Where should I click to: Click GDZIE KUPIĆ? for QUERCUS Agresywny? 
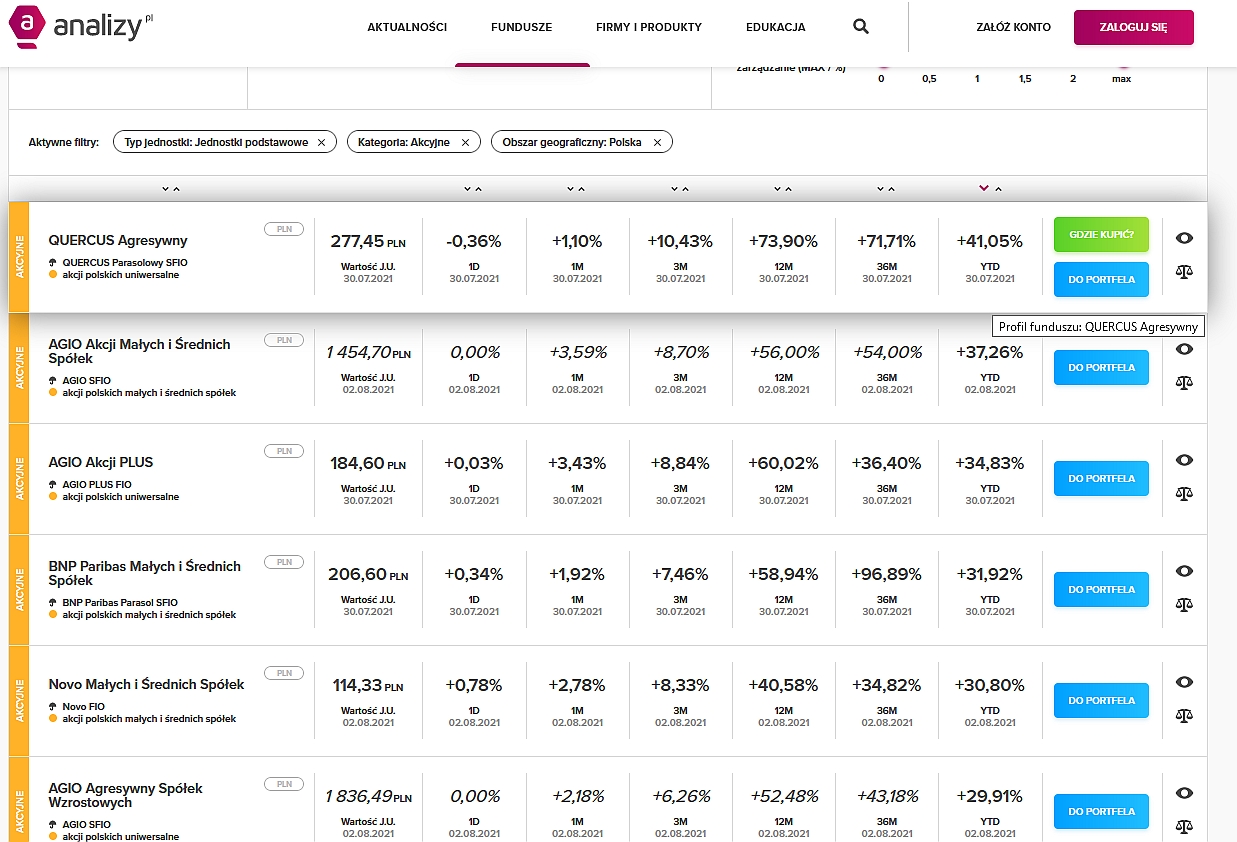pyautogui.click(x=1101, y=234)
